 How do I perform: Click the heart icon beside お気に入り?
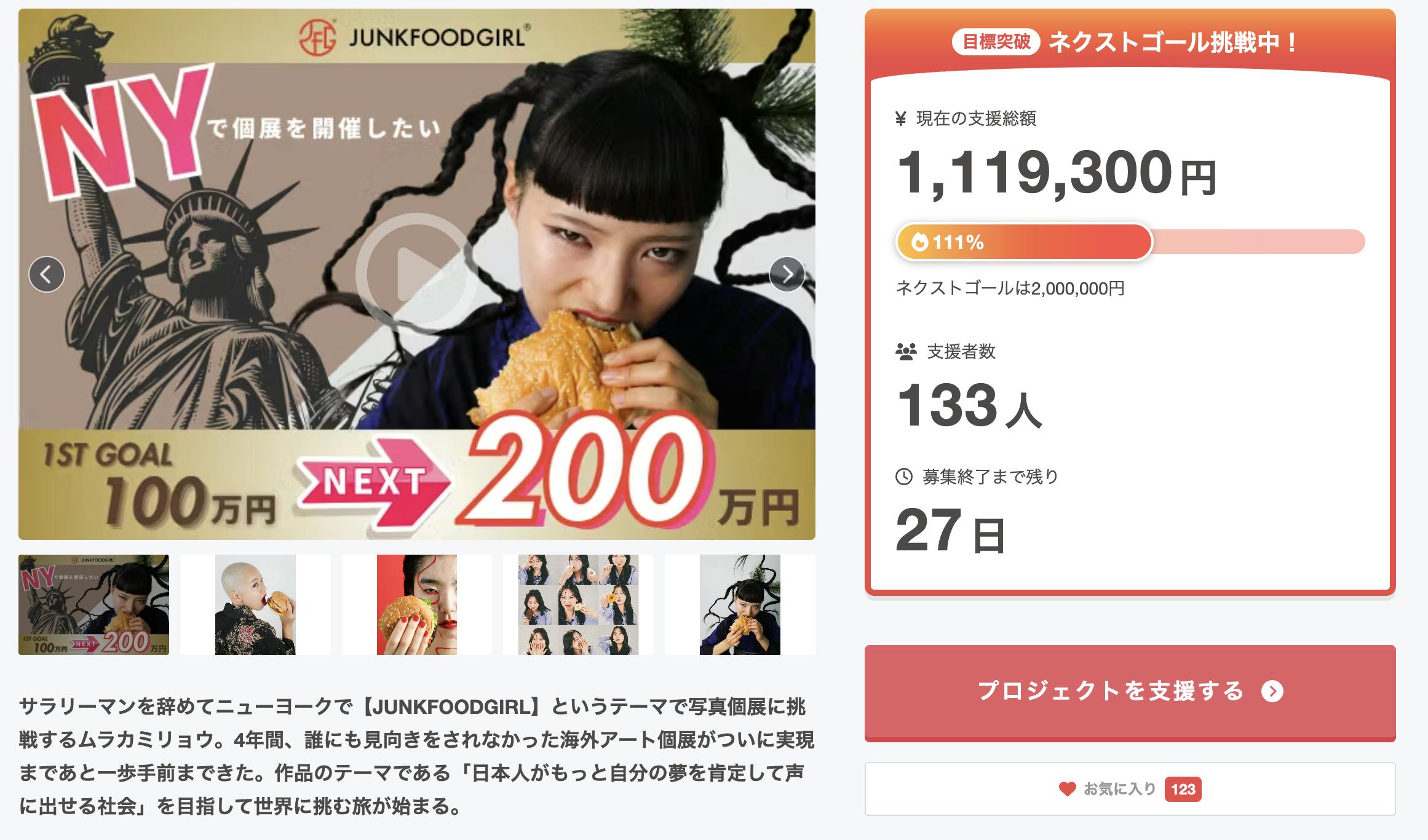tap(1067, 789)
